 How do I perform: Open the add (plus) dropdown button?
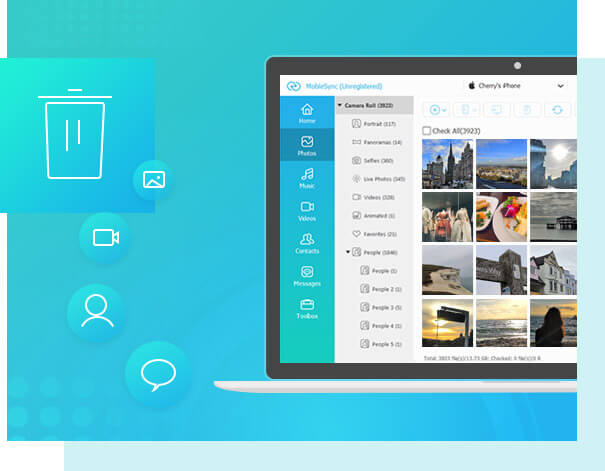pos(437,110)
